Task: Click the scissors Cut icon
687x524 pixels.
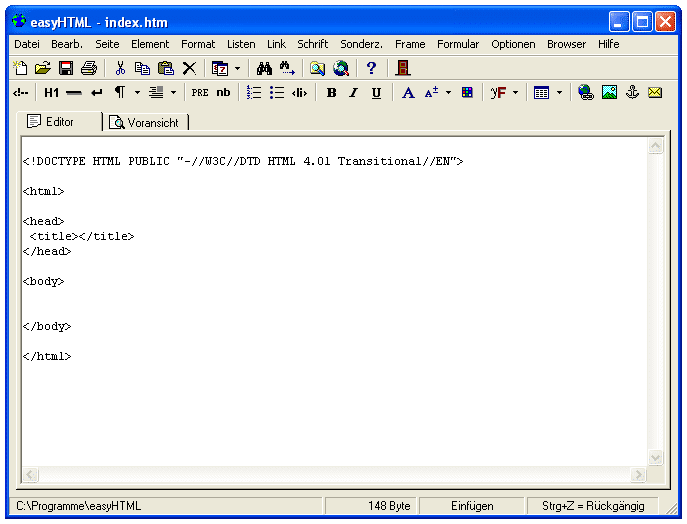Action: (x=120, y=68)
